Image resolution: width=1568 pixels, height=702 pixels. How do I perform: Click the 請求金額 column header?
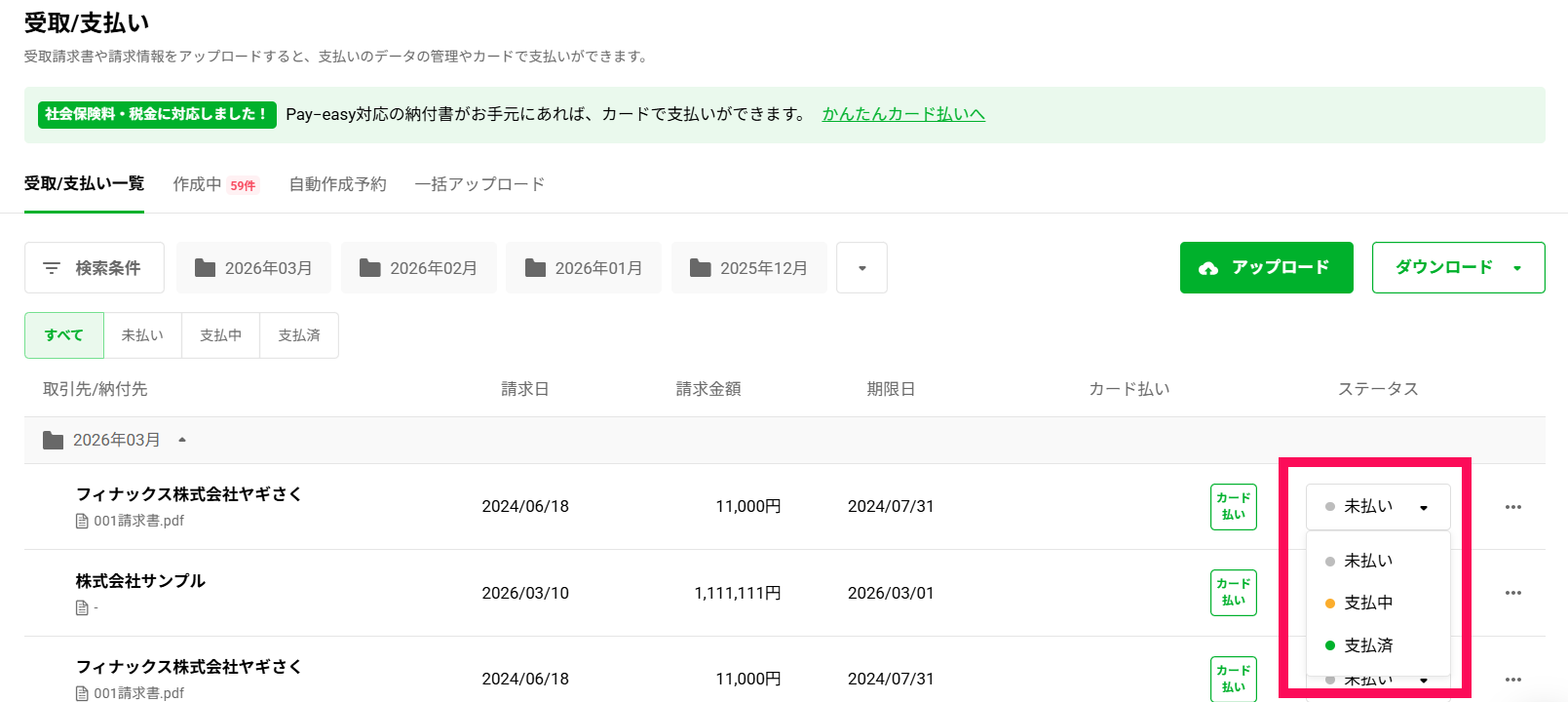click(x=708, y=389)
